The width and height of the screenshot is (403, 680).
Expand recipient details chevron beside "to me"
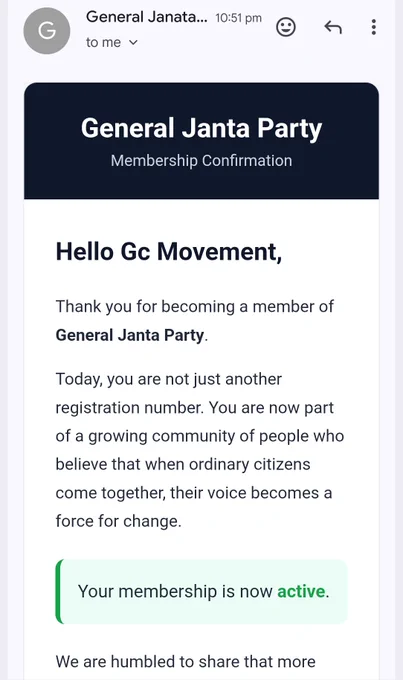coord(133,42)
